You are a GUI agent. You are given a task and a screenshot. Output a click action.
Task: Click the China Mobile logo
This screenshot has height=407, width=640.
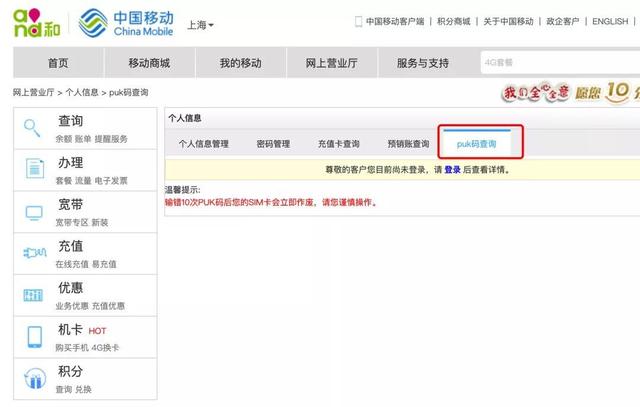coord(125,24)
